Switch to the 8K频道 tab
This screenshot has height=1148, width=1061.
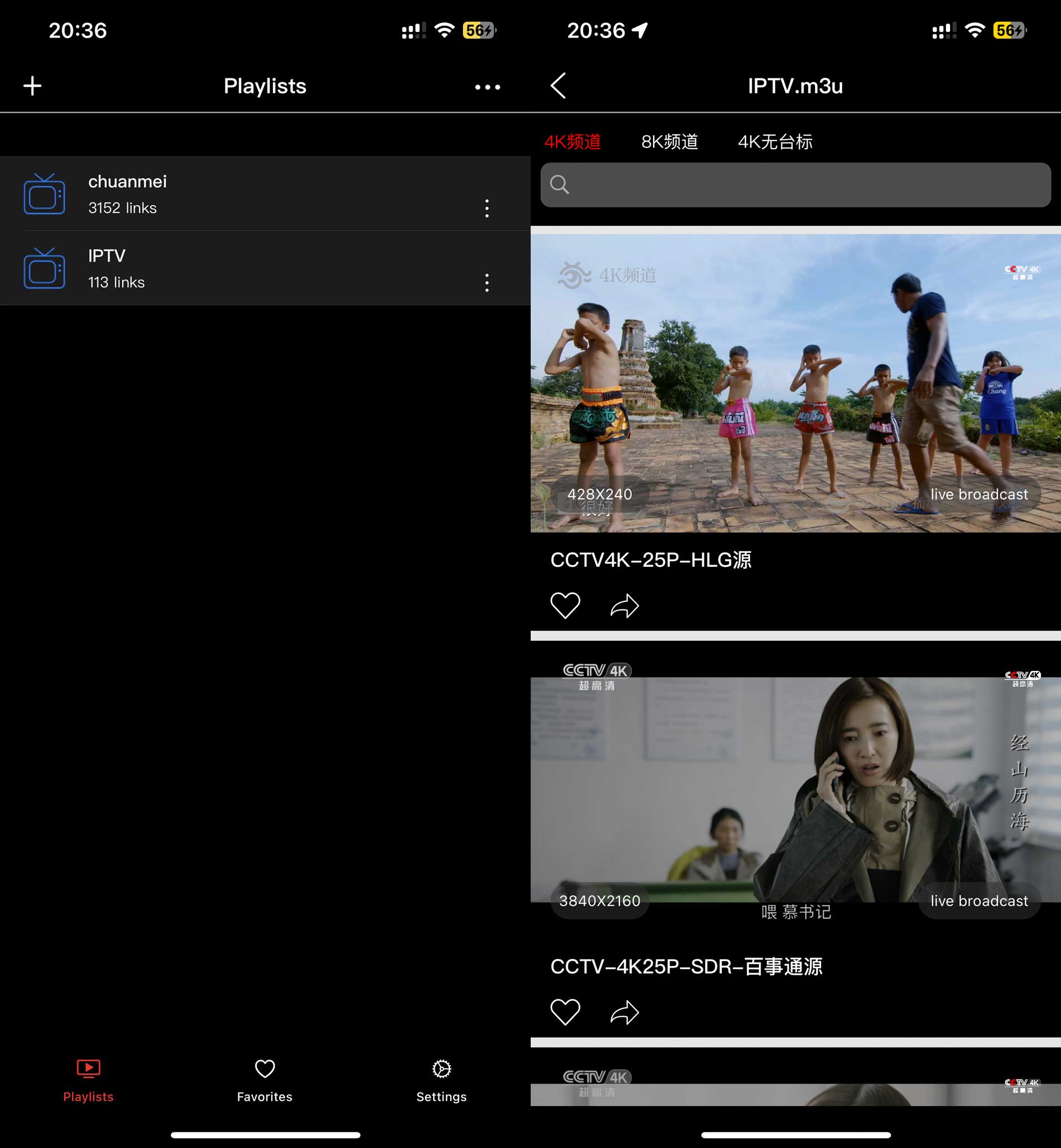669,142
